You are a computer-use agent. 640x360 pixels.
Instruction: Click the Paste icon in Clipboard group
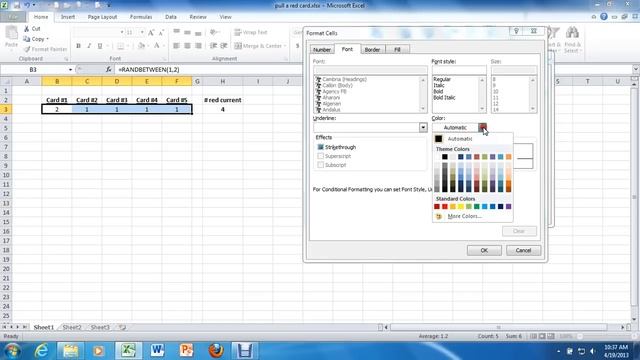pyautogui.click(x=11, y=34)
